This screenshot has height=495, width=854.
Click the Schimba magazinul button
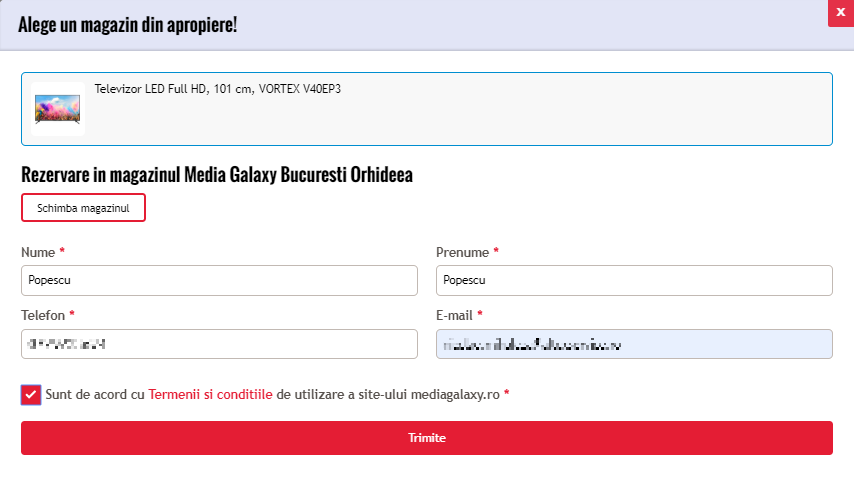[x=83, y=207]
